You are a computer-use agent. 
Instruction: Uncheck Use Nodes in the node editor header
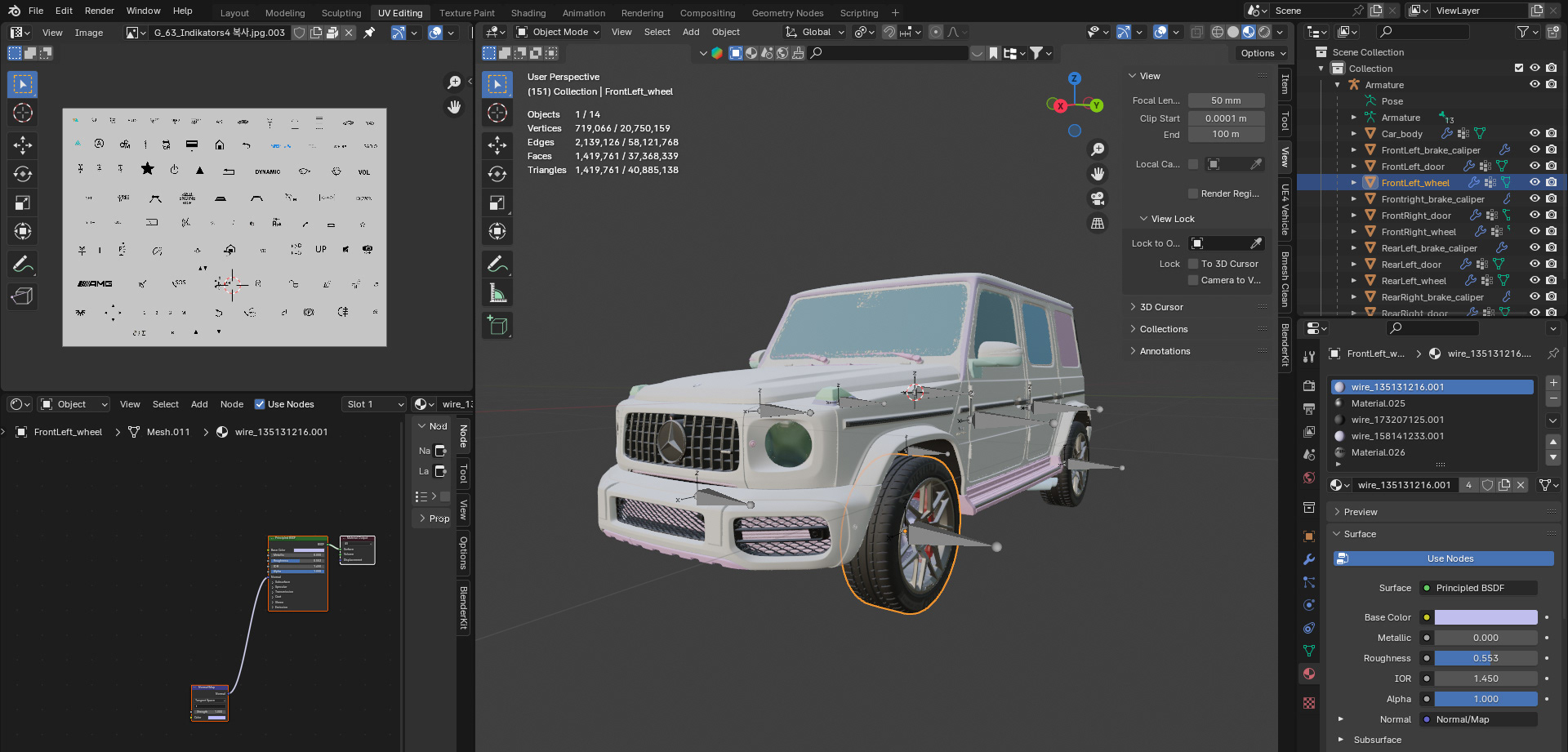point(260,404)
